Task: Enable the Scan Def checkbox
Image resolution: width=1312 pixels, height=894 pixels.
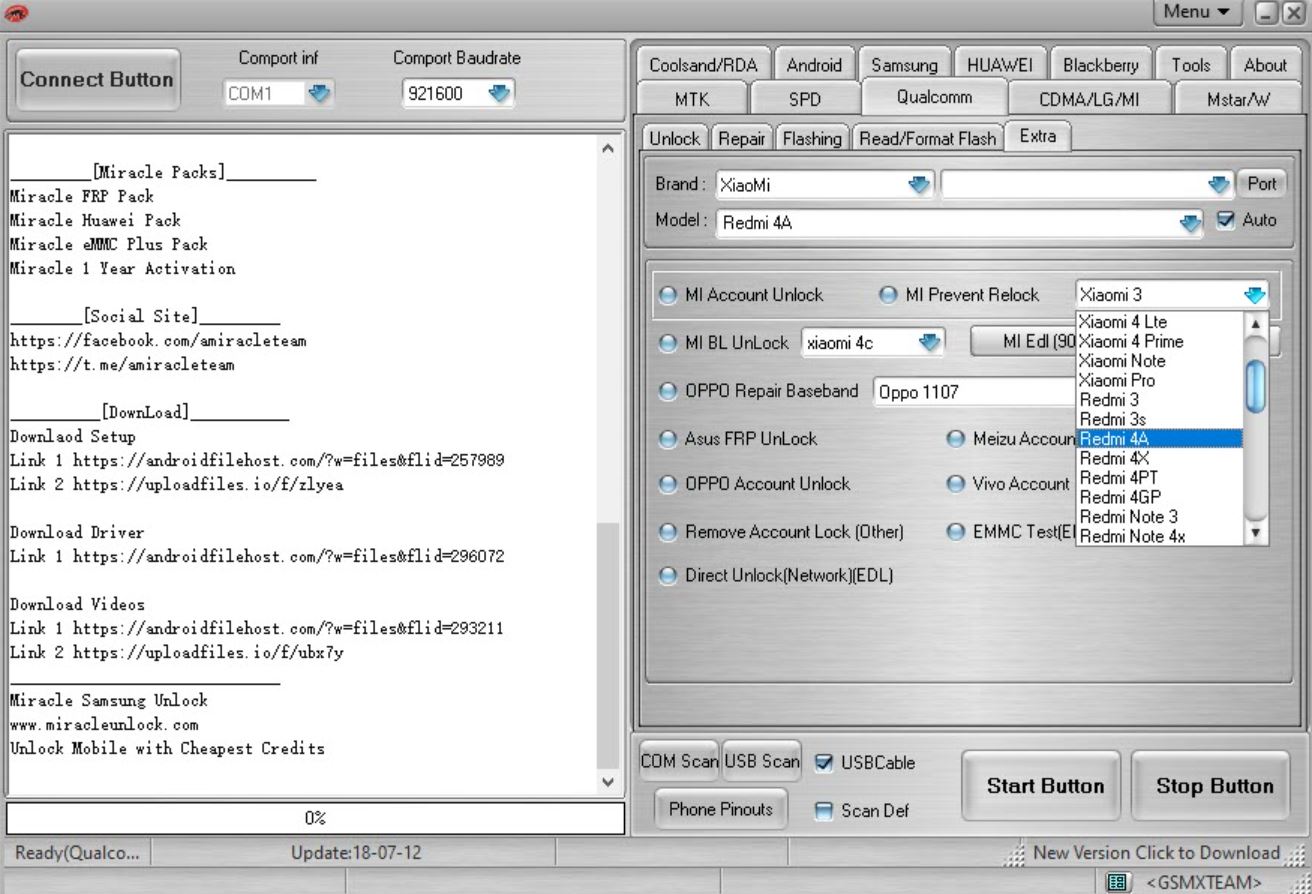Action: click(x=824, y=811)
